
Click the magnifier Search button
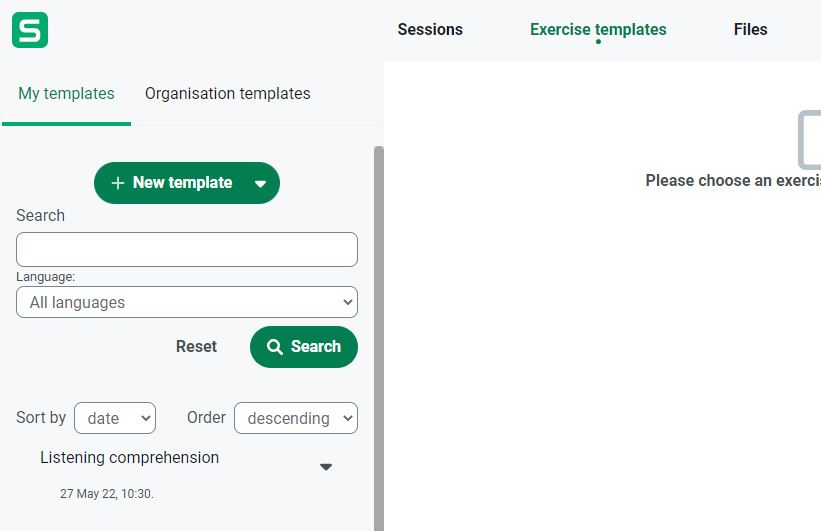click(304, 347)
